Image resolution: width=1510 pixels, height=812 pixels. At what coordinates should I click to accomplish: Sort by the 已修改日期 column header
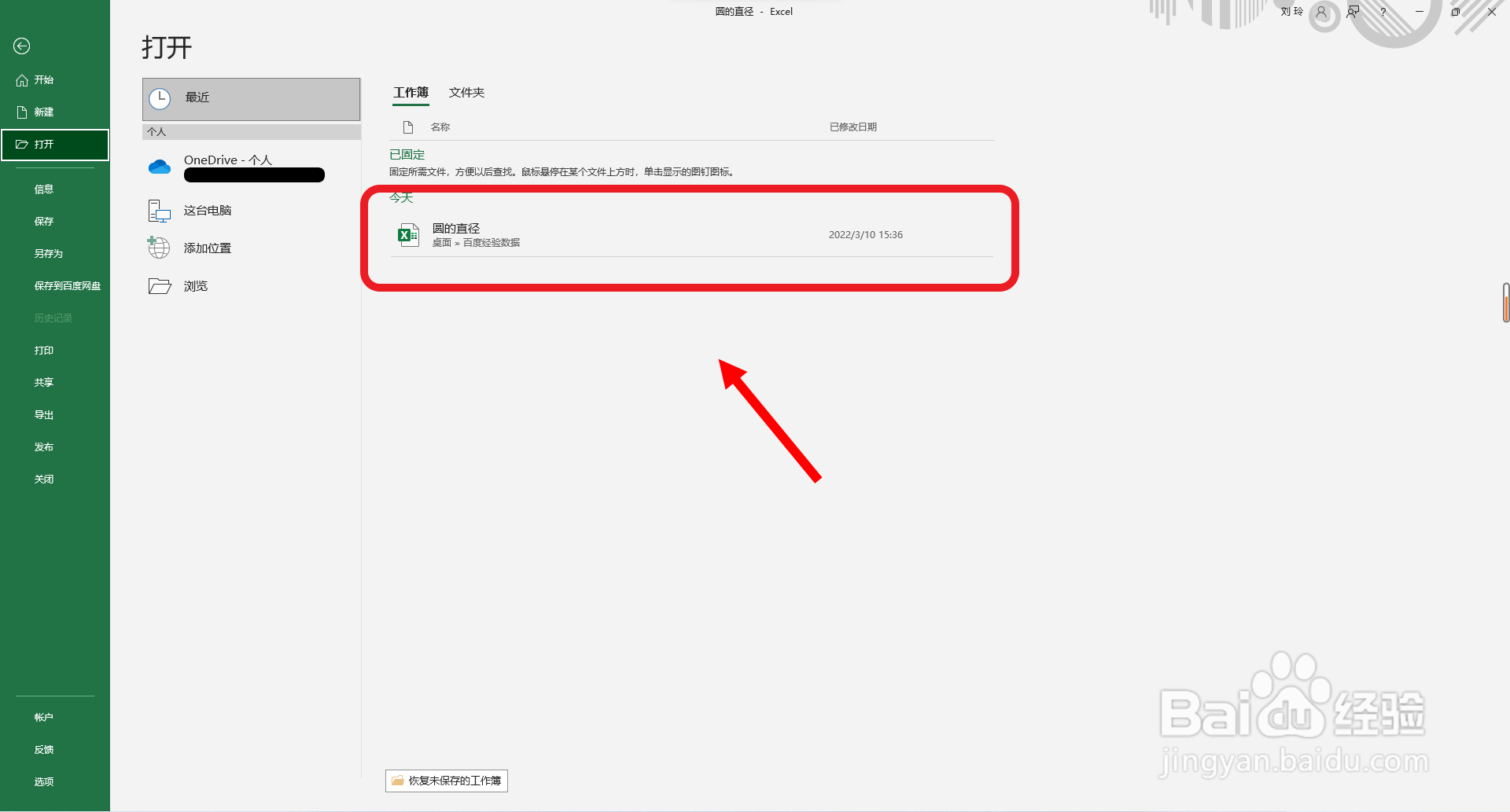(x=853, y=127)
